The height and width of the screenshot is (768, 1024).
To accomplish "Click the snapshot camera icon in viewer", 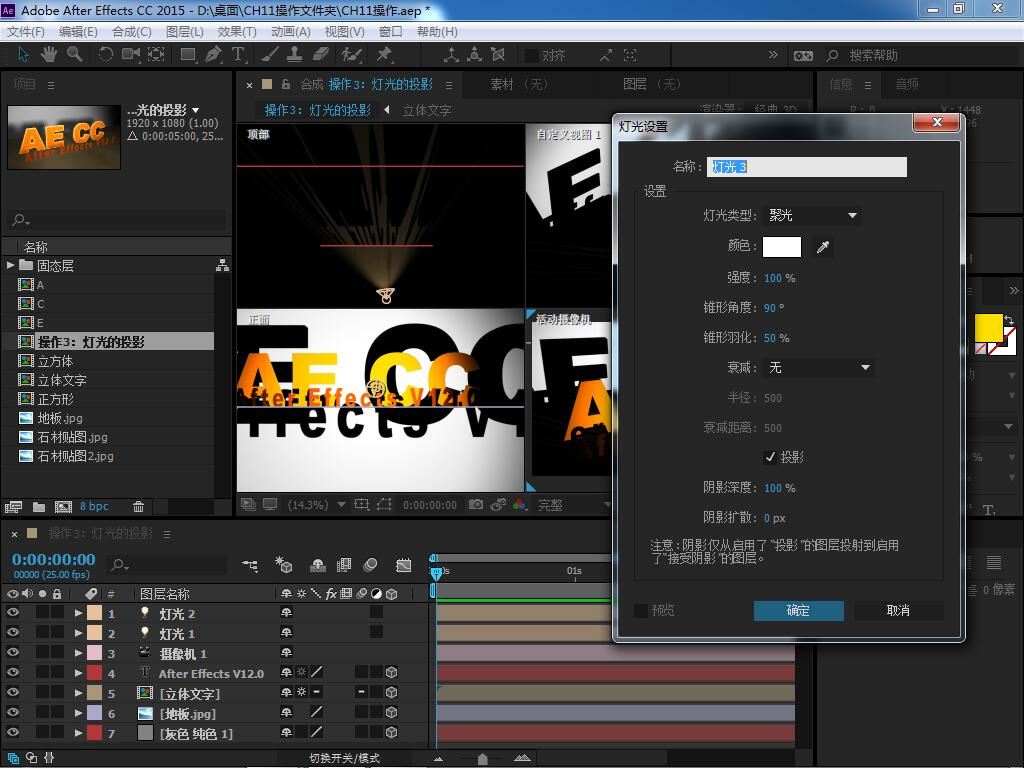I will pos(476,504).
